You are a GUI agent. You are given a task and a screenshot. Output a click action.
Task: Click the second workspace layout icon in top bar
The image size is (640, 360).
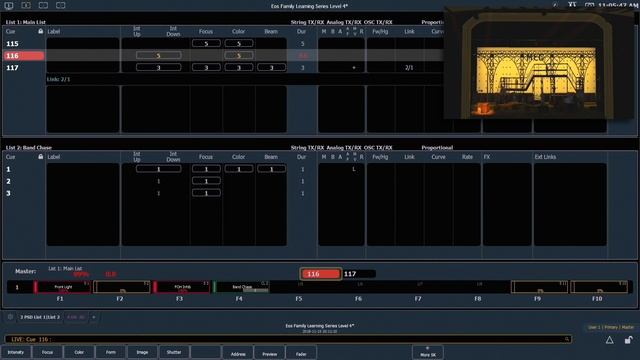(26, 5)
